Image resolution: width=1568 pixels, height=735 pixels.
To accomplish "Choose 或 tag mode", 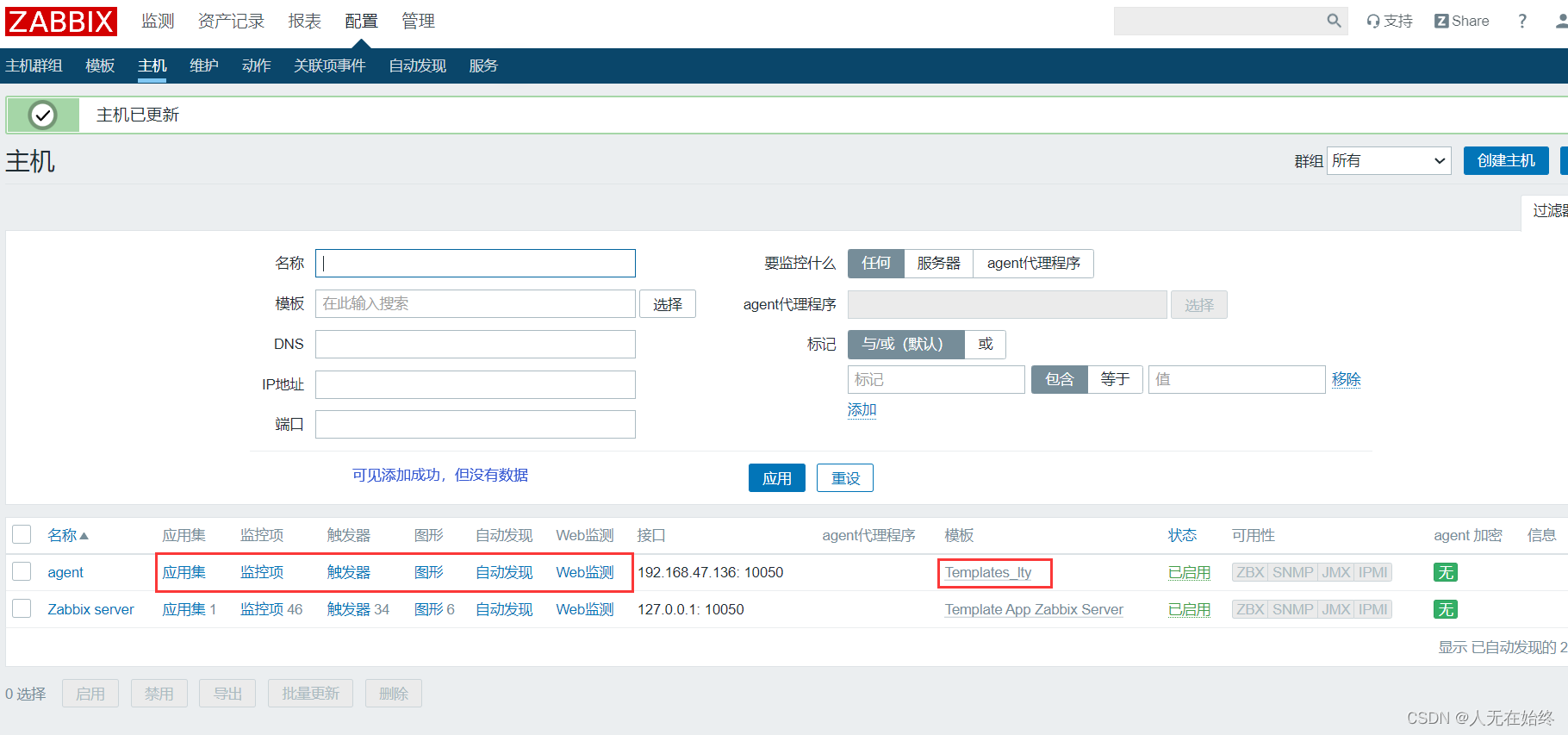I will (986, 345).
